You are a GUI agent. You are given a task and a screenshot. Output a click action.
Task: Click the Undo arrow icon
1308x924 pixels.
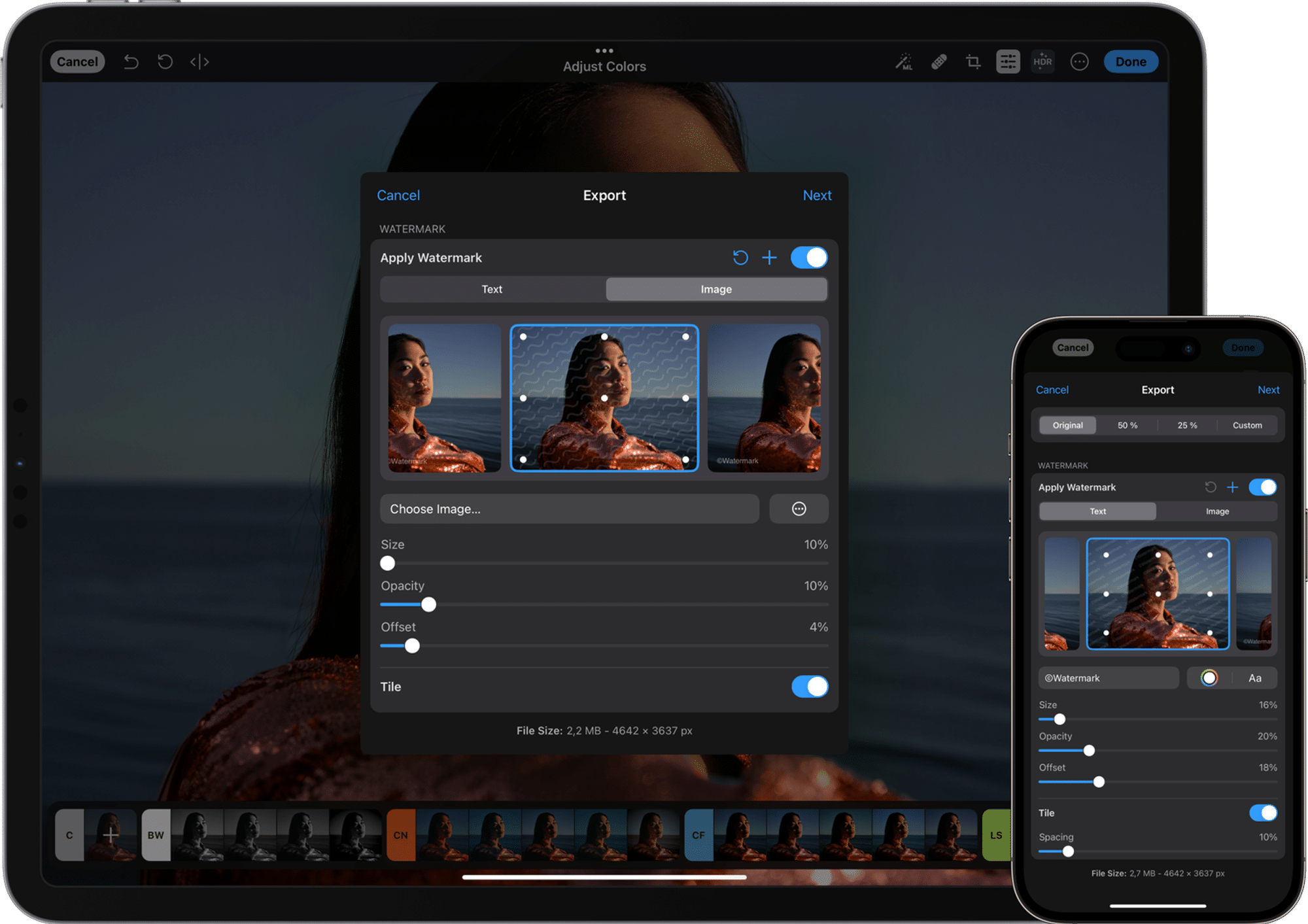tap(131, 61)
